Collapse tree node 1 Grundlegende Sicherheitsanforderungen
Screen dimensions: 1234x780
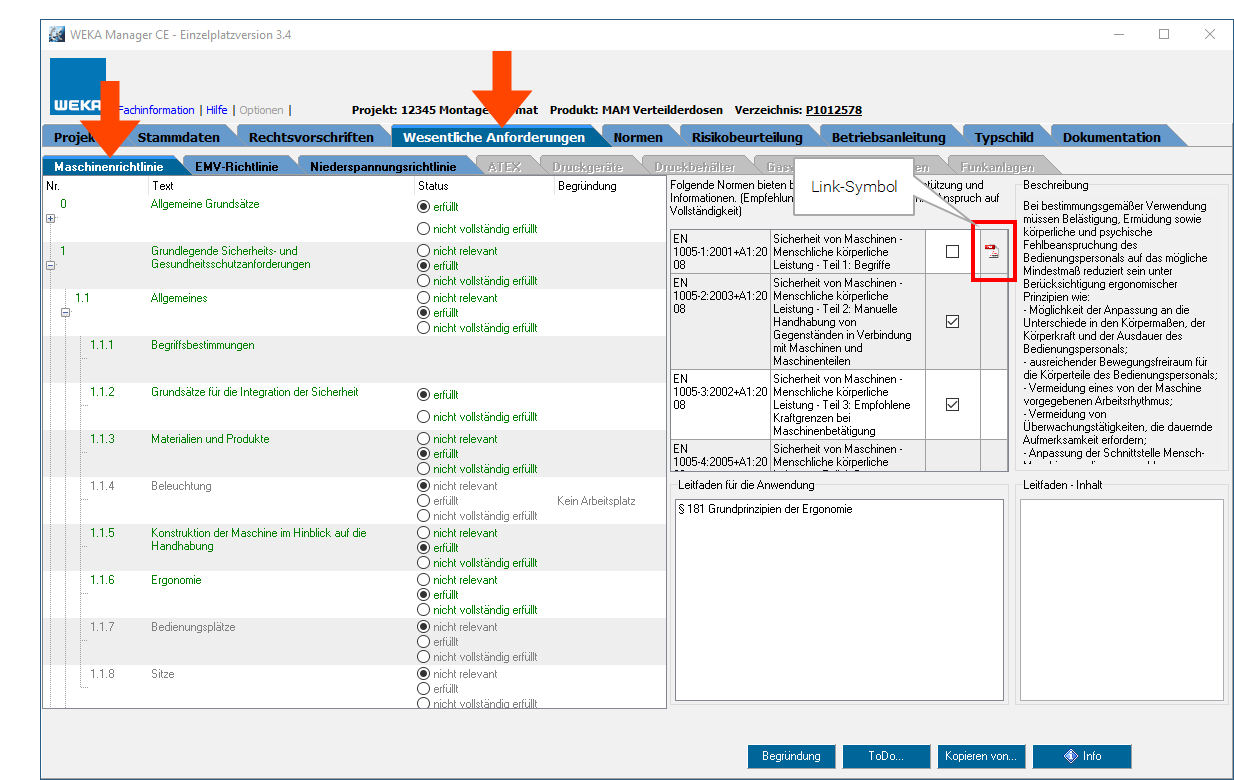pos(51,266)
